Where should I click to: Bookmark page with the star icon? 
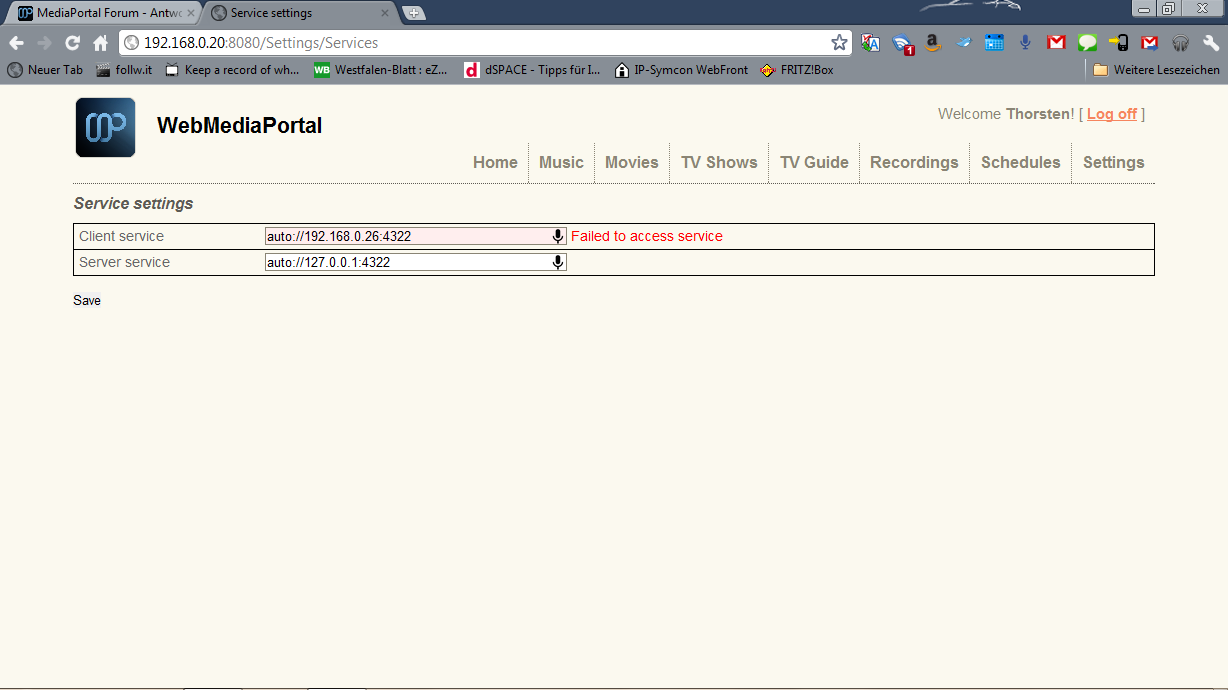[x=839, y=43]
